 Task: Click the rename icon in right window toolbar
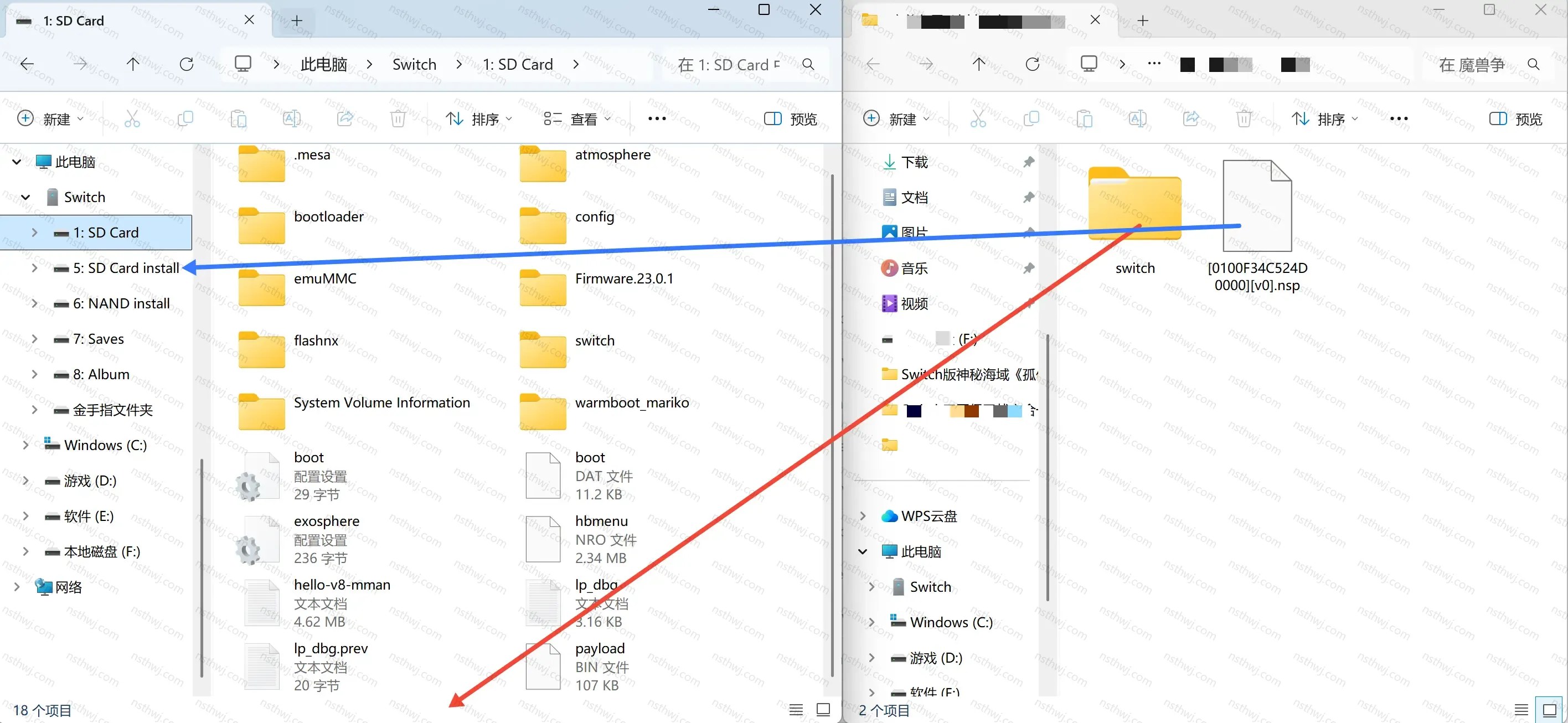1137,118
